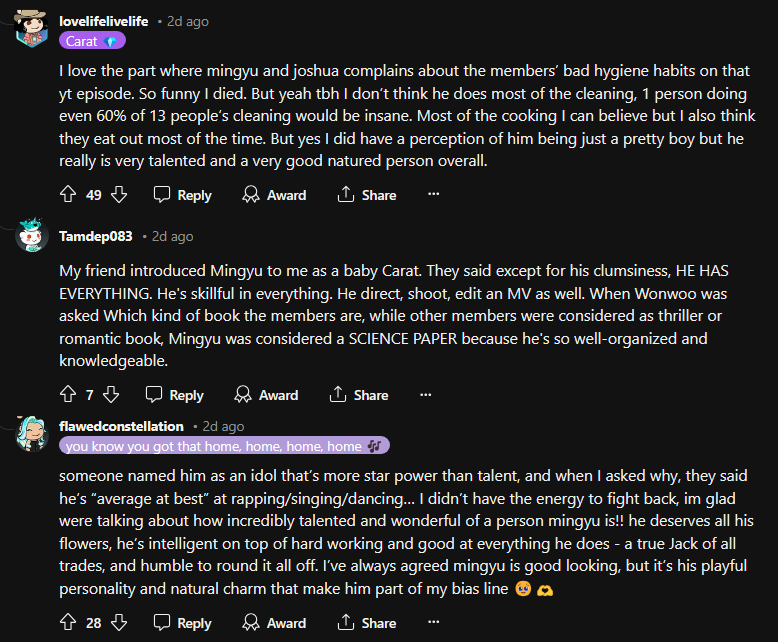The image size is (778, 642).
Task: Share lovelifelivelife's comment
Action: click(367, 194)
